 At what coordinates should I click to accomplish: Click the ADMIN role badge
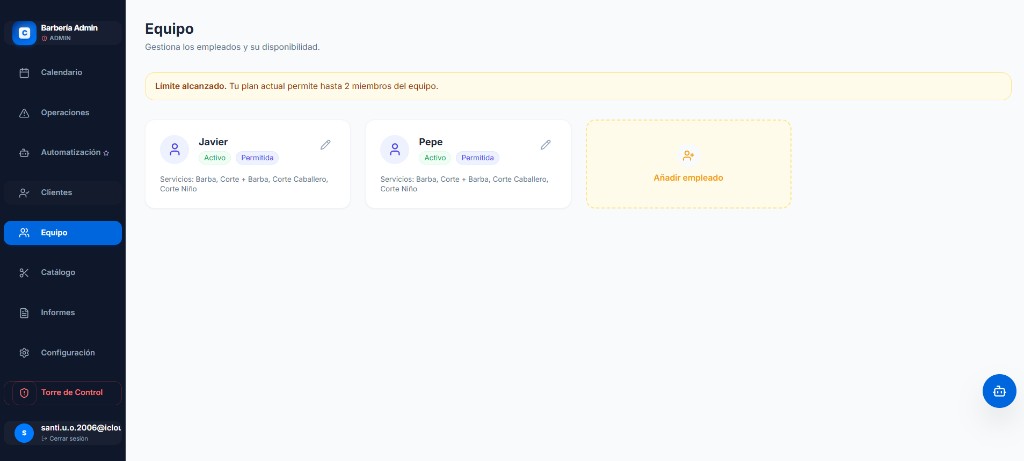point(56,39)
